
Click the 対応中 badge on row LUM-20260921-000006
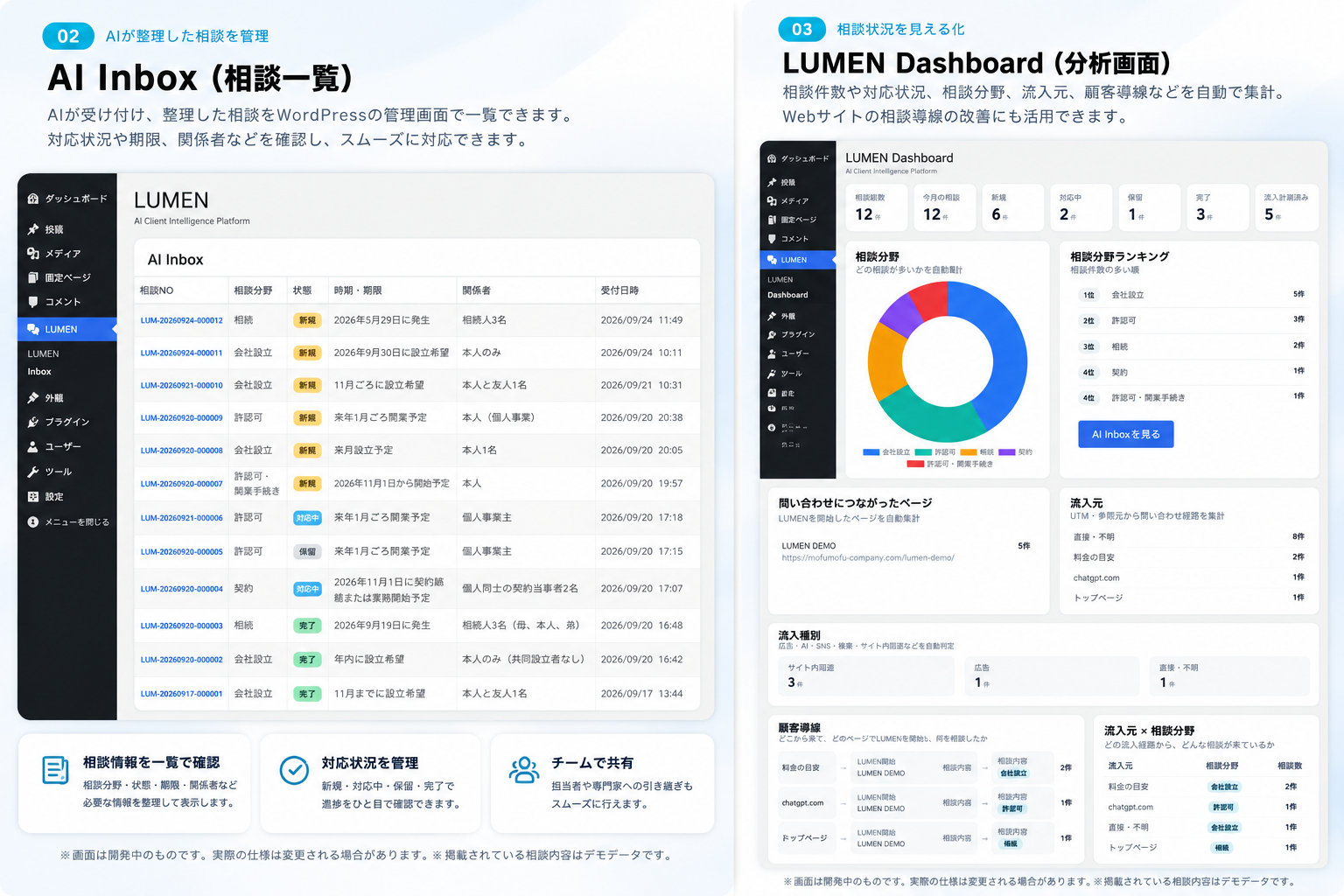307,518
